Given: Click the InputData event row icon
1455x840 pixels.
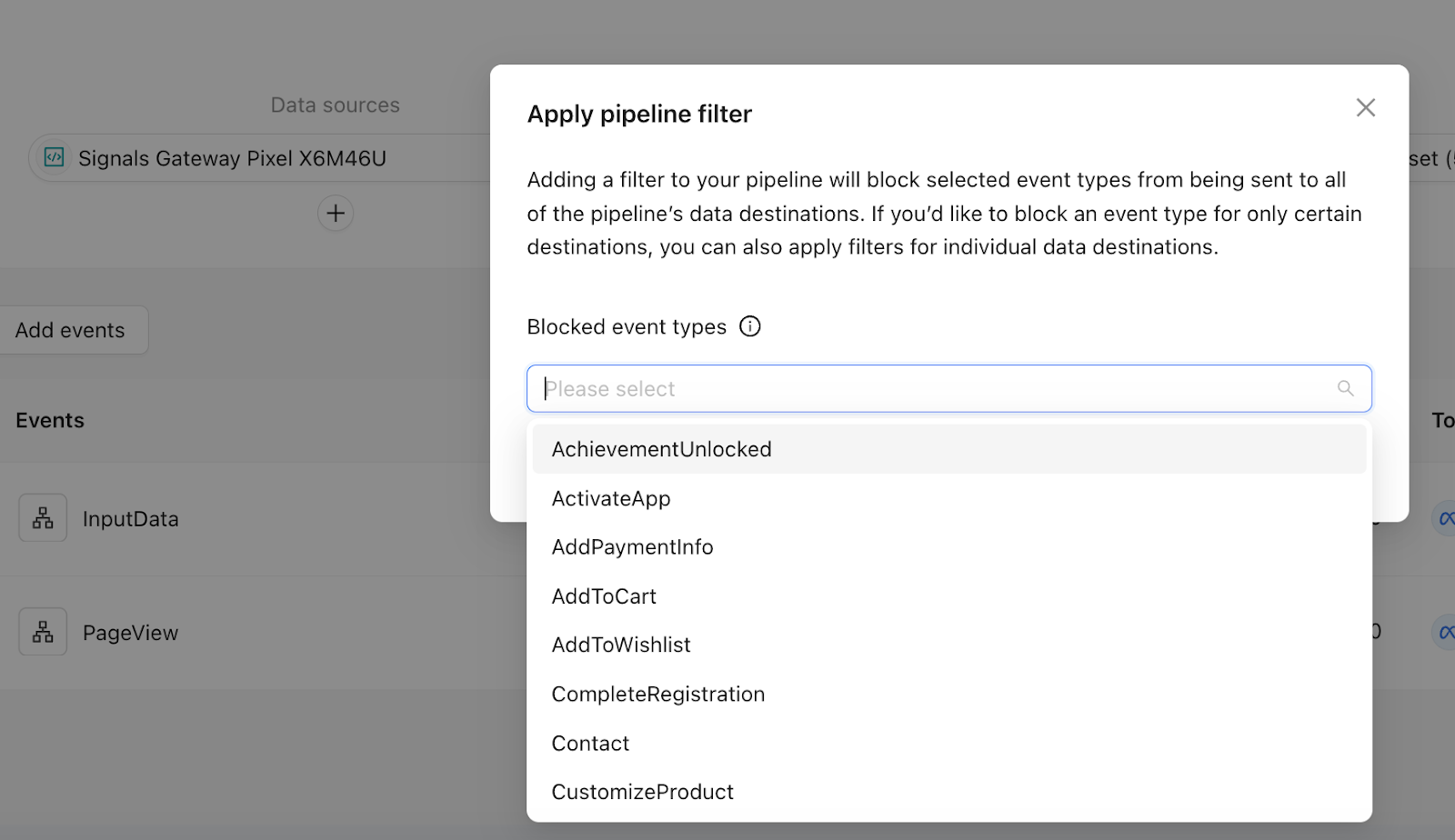Looking at the screenshot, I should click(43, 518).
